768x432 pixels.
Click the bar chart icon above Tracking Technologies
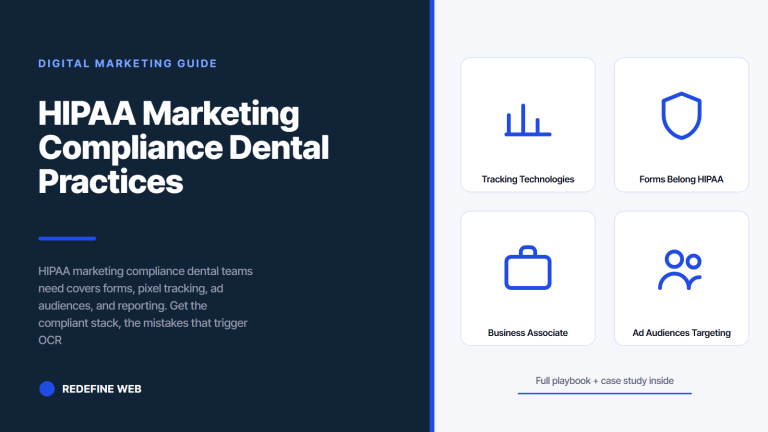pos(528,120)
